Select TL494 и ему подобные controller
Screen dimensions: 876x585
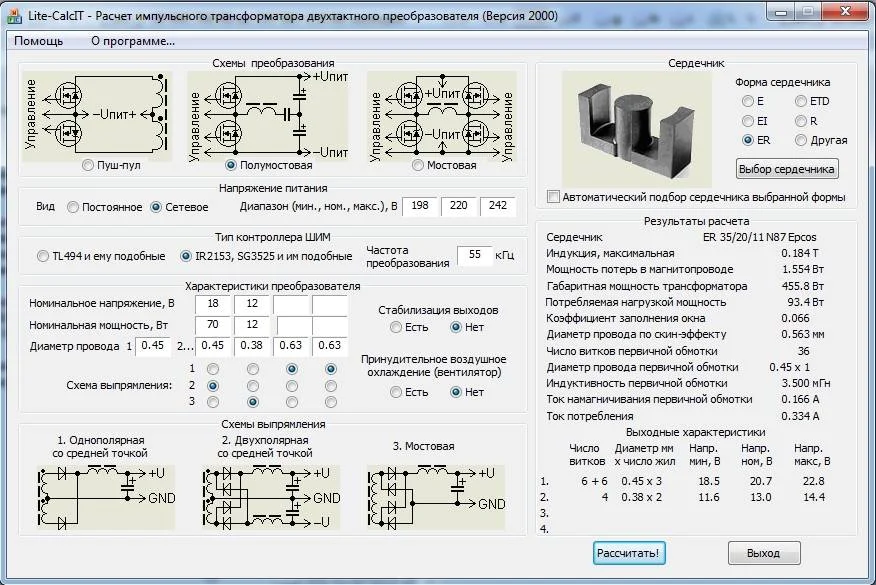[x=43, y=256]
